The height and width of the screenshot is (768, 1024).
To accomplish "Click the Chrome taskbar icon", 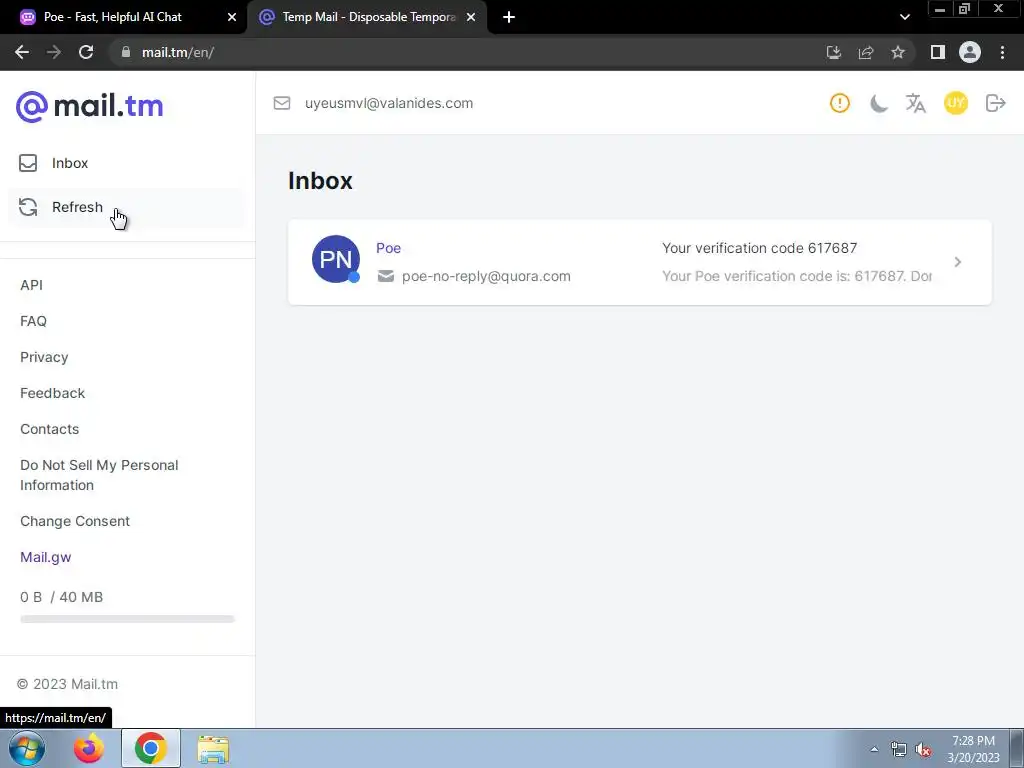I will [x=150, y=748].
